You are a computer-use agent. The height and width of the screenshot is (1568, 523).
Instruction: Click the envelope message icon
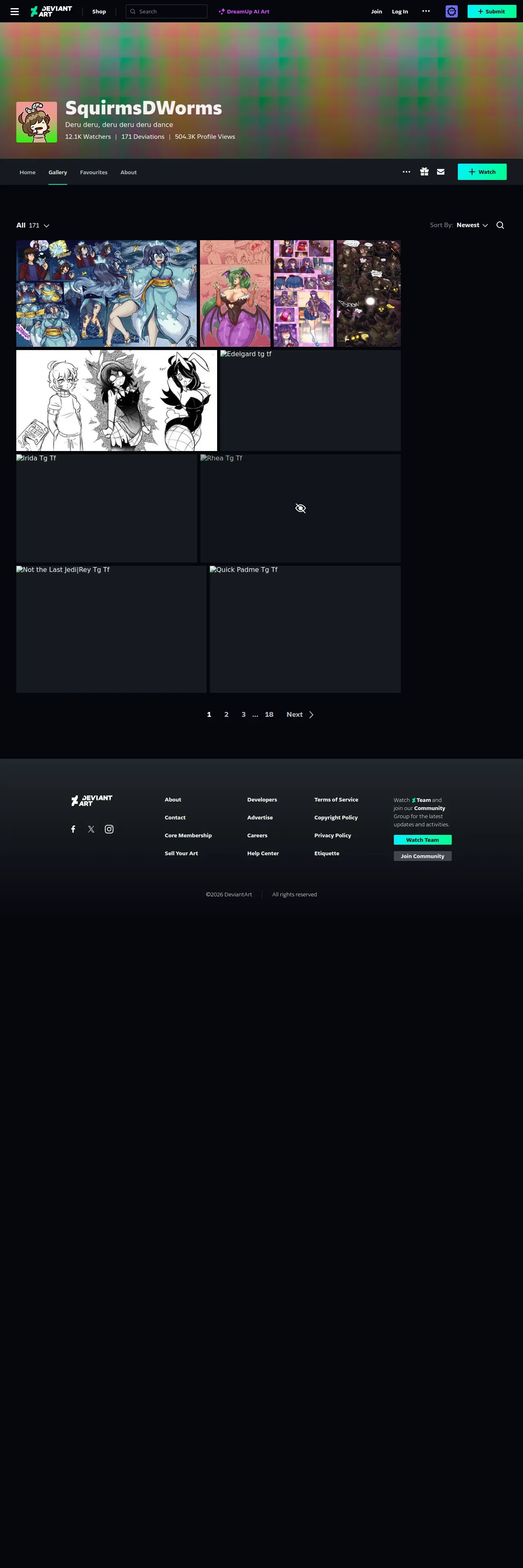(x=441, y=172)
